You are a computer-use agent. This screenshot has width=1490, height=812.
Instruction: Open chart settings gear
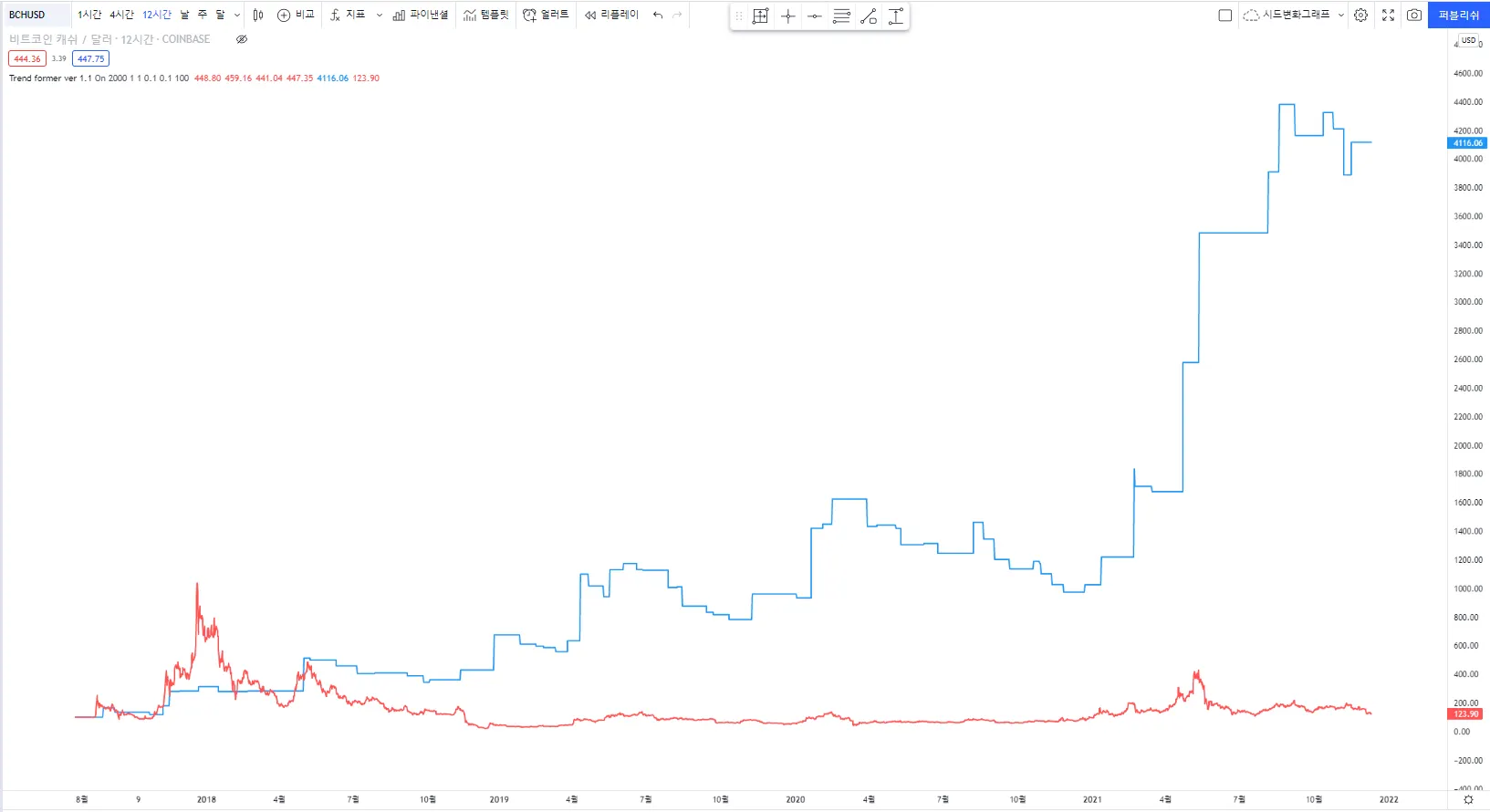tap(1360, 15)
